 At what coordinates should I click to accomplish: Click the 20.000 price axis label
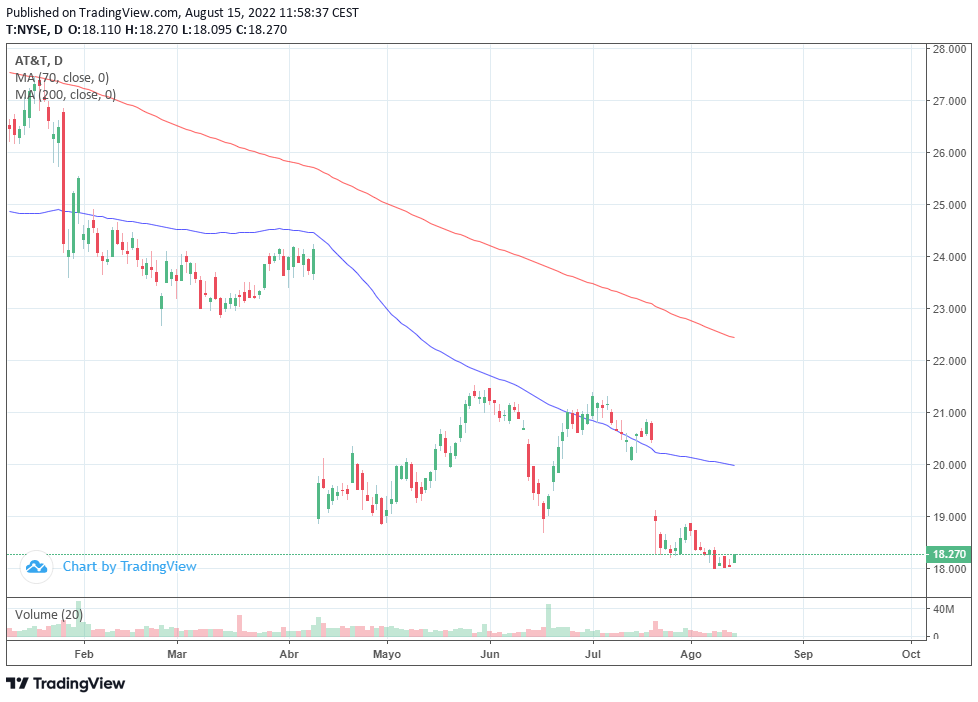pyautogui.click(x=949, y=465)
